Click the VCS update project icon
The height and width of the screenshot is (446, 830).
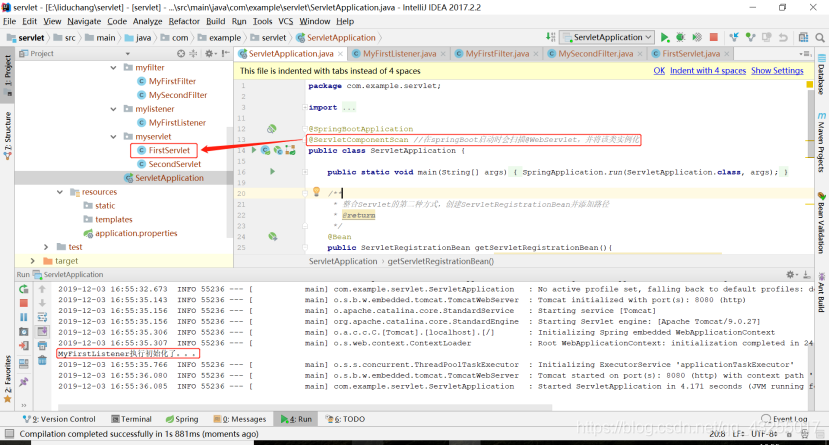[x=734, y=38]
